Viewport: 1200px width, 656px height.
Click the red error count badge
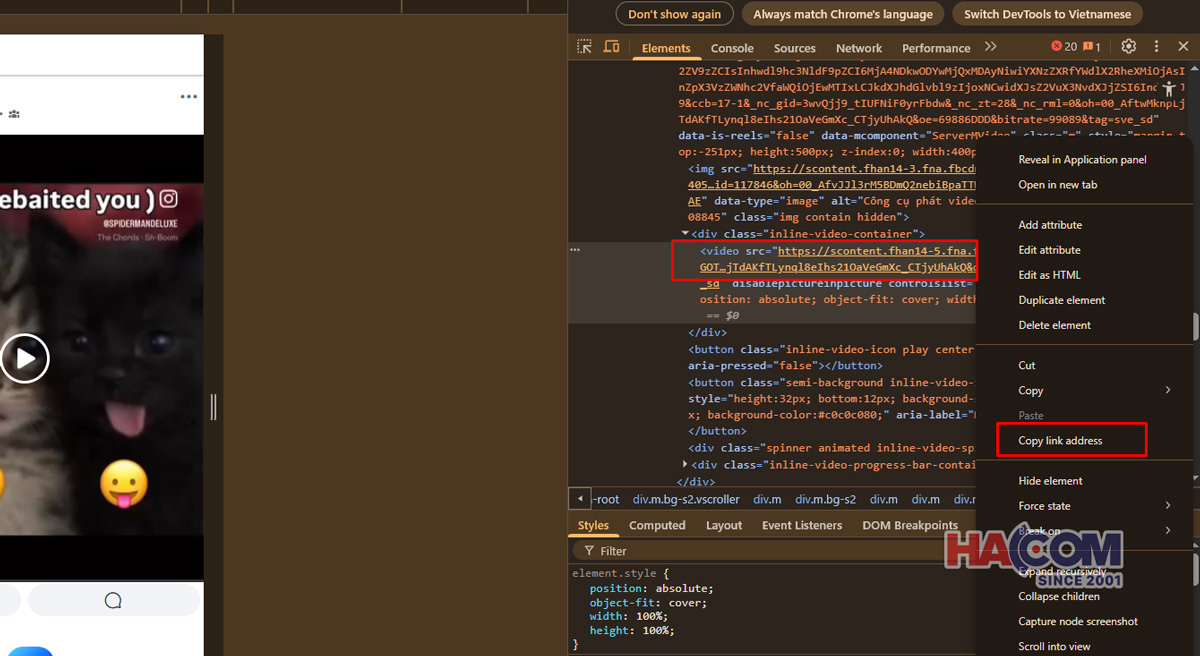[1064, 47]
